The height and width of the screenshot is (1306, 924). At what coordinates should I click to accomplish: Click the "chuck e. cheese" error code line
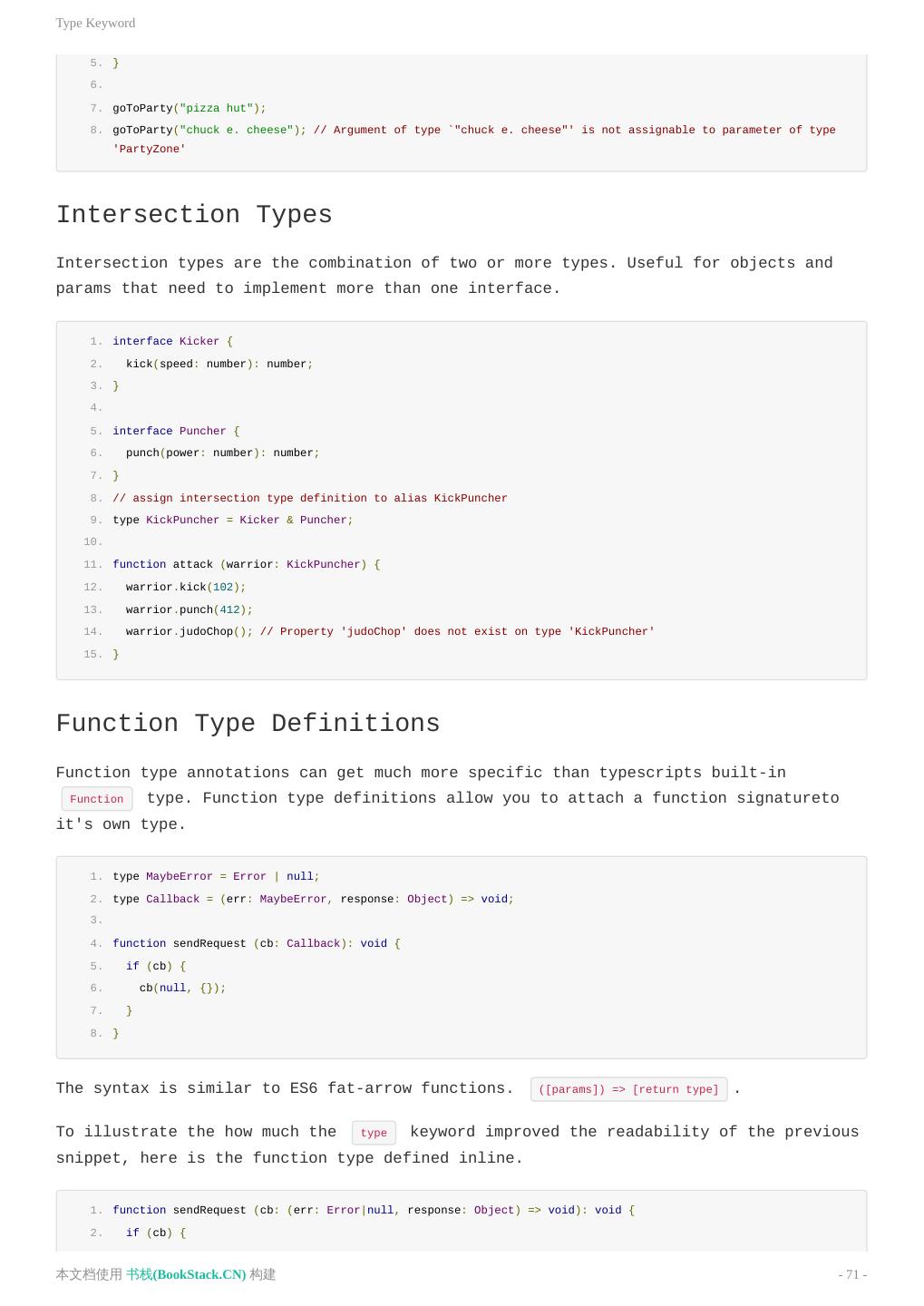tap(473, 130)
